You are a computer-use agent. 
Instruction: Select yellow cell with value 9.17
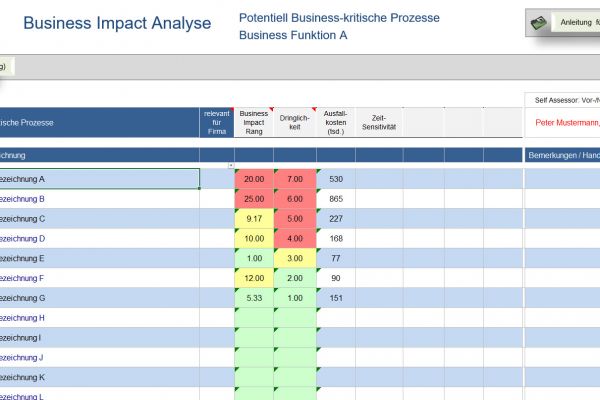(254, 219)
